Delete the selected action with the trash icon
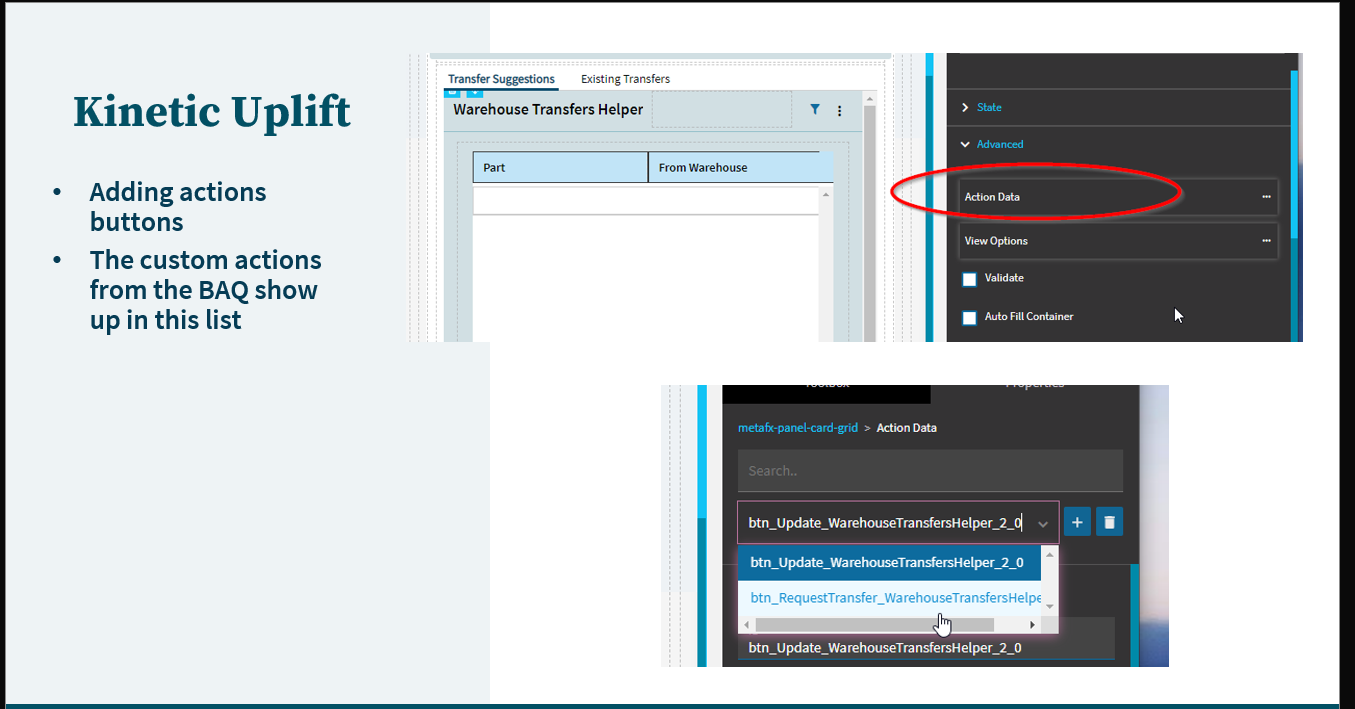Screen dimensions: 1355x709 point(1109,522)
